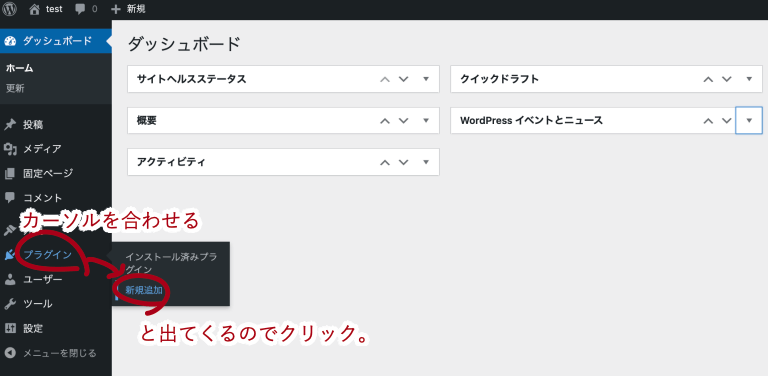Open the 投稿 pushpin menu
The image size is (768, 376).
coord(10,125)
